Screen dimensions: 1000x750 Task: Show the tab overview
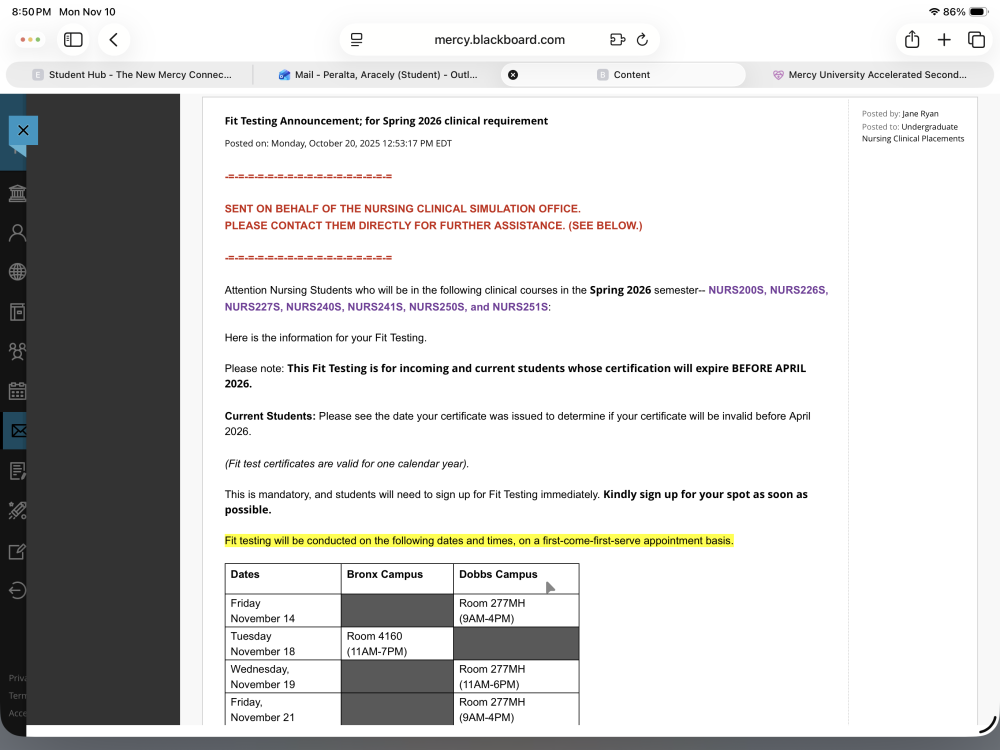[x=976, y=40]
